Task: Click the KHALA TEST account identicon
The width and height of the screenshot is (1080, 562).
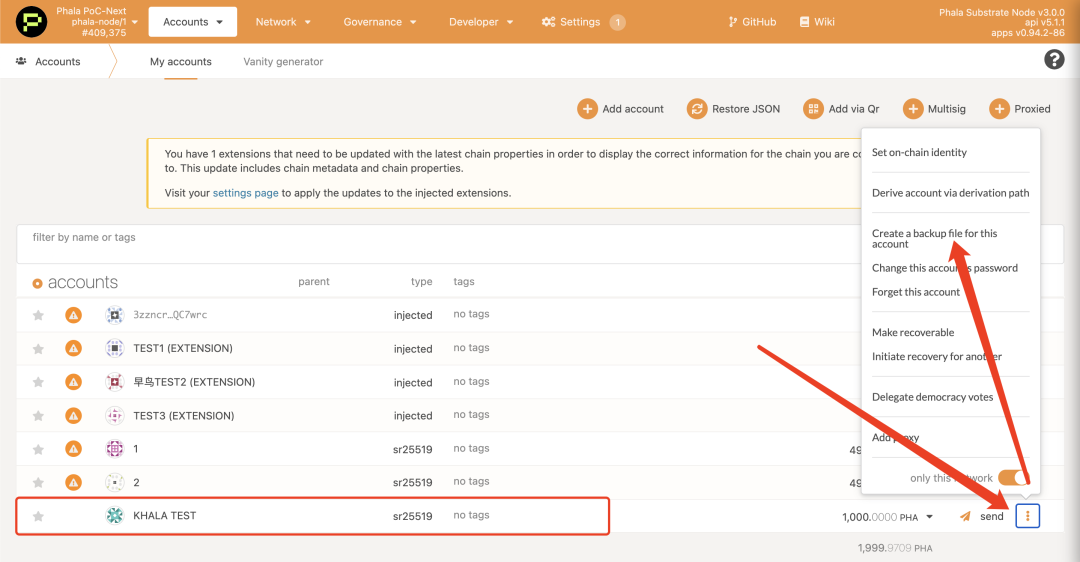Action: [114, 516]
